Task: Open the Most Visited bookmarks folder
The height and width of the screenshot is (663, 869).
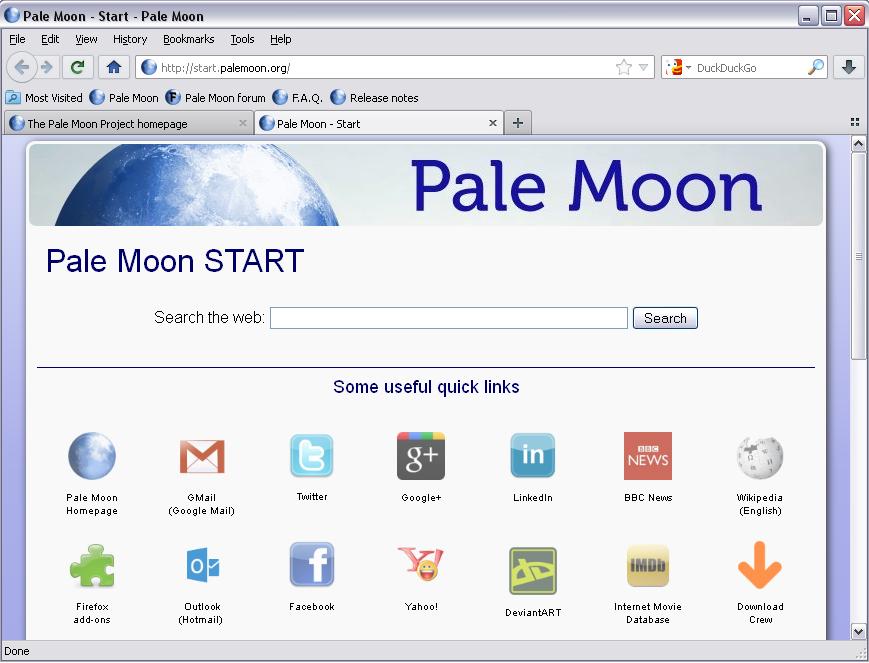Action: point(44,98)
